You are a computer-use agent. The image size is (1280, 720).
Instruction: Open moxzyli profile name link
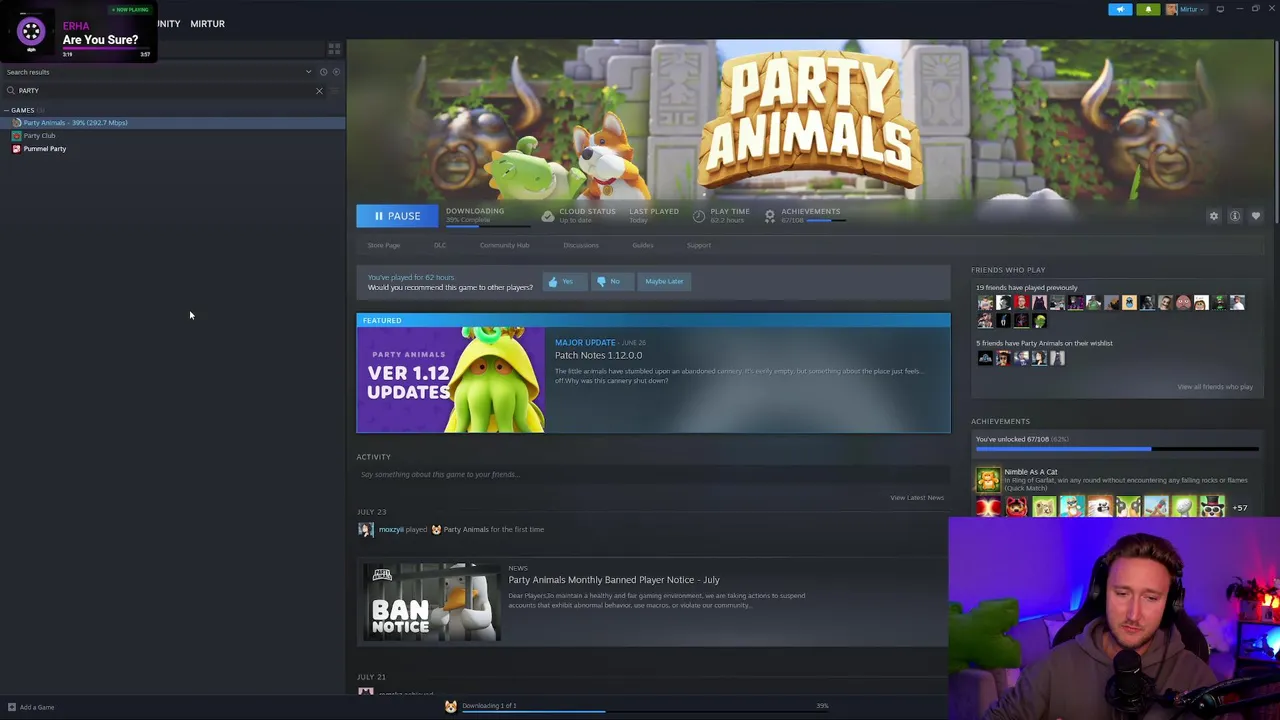pyautogui.click(x=390, y=530)
